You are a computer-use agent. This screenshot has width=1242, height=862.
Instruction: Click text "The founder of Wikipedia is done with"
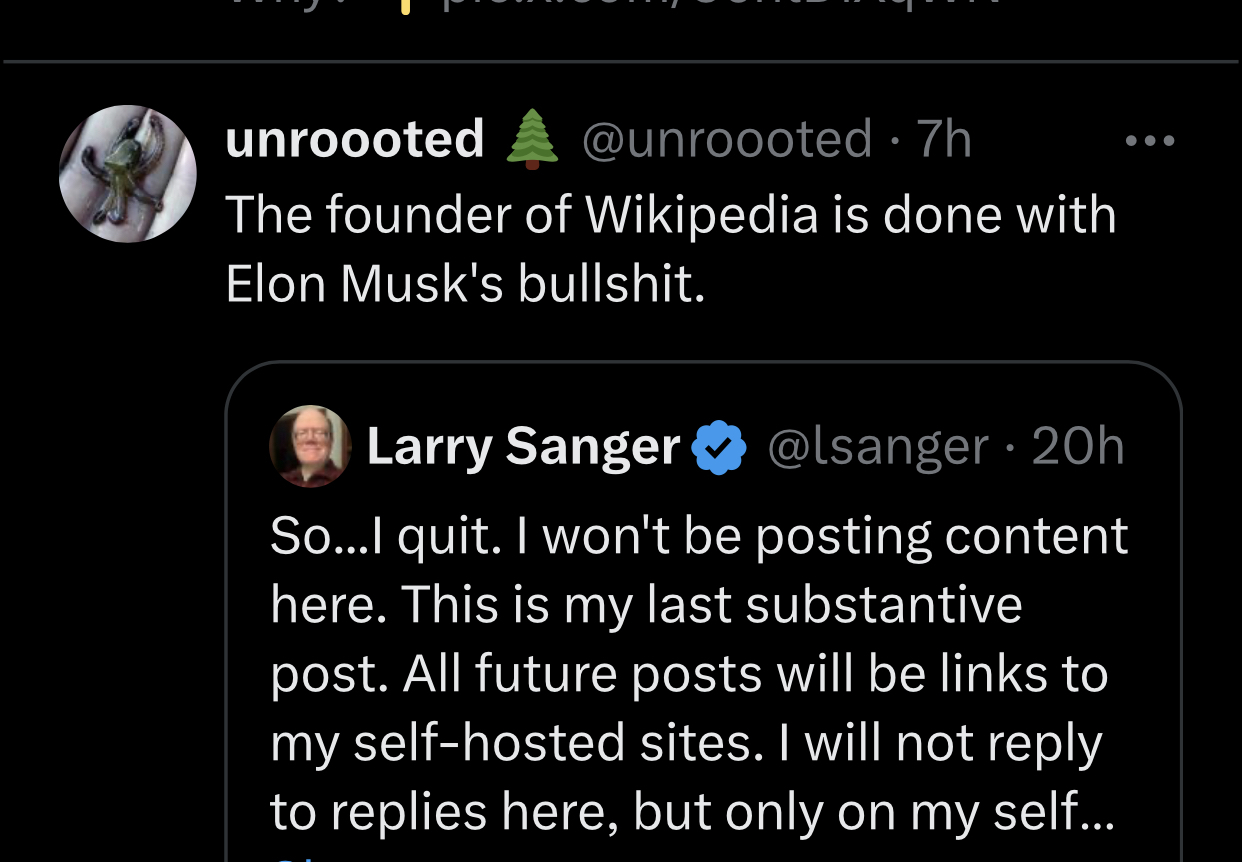point(670,215)
